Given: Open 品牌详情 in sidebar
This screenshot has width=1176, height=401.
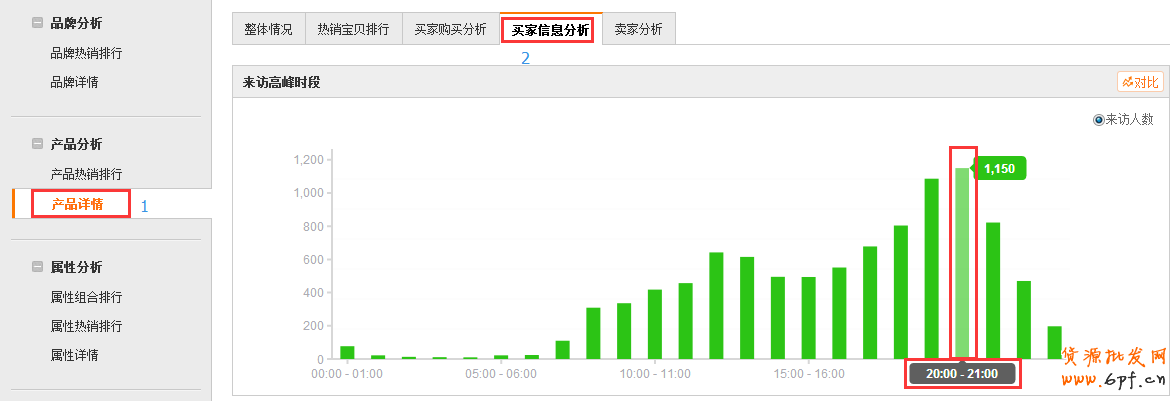Looking at the screenshot, I should tap(74, 82).
